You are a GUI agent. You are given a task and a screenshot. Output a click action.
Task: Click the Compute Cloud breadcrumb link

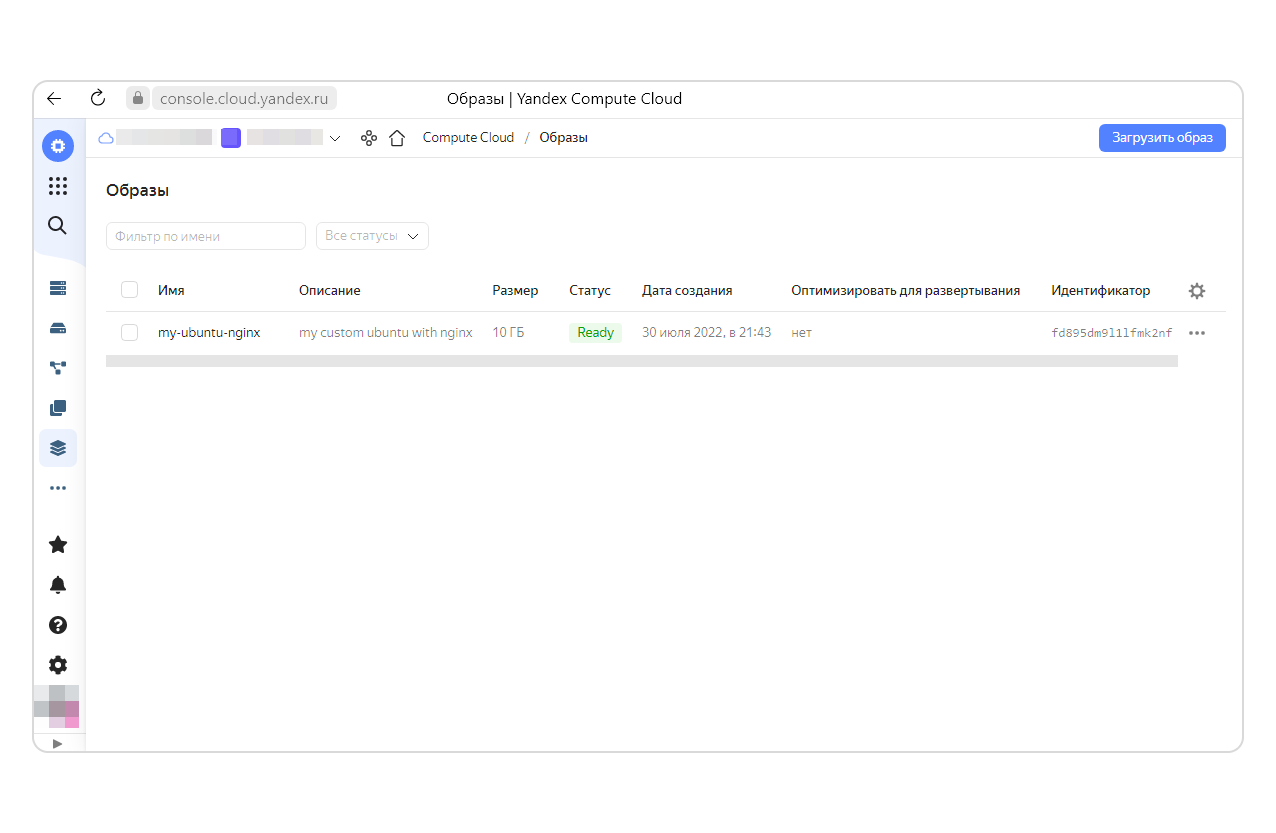(468, 138)
